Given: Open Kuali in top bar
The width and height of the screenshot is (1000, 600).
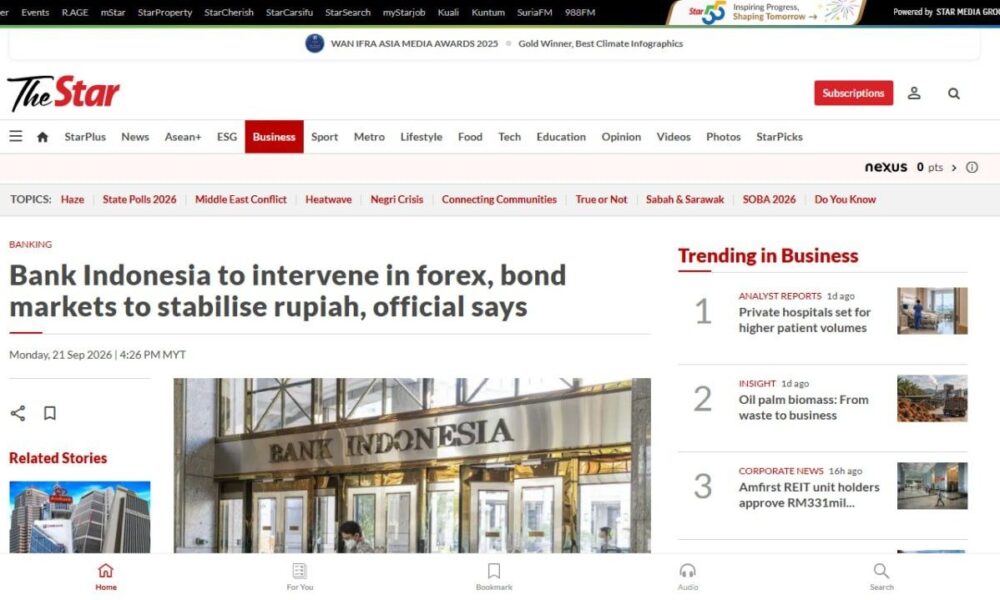Looking at the screenshot, I should pyautogui.click(x=448, y=12).
